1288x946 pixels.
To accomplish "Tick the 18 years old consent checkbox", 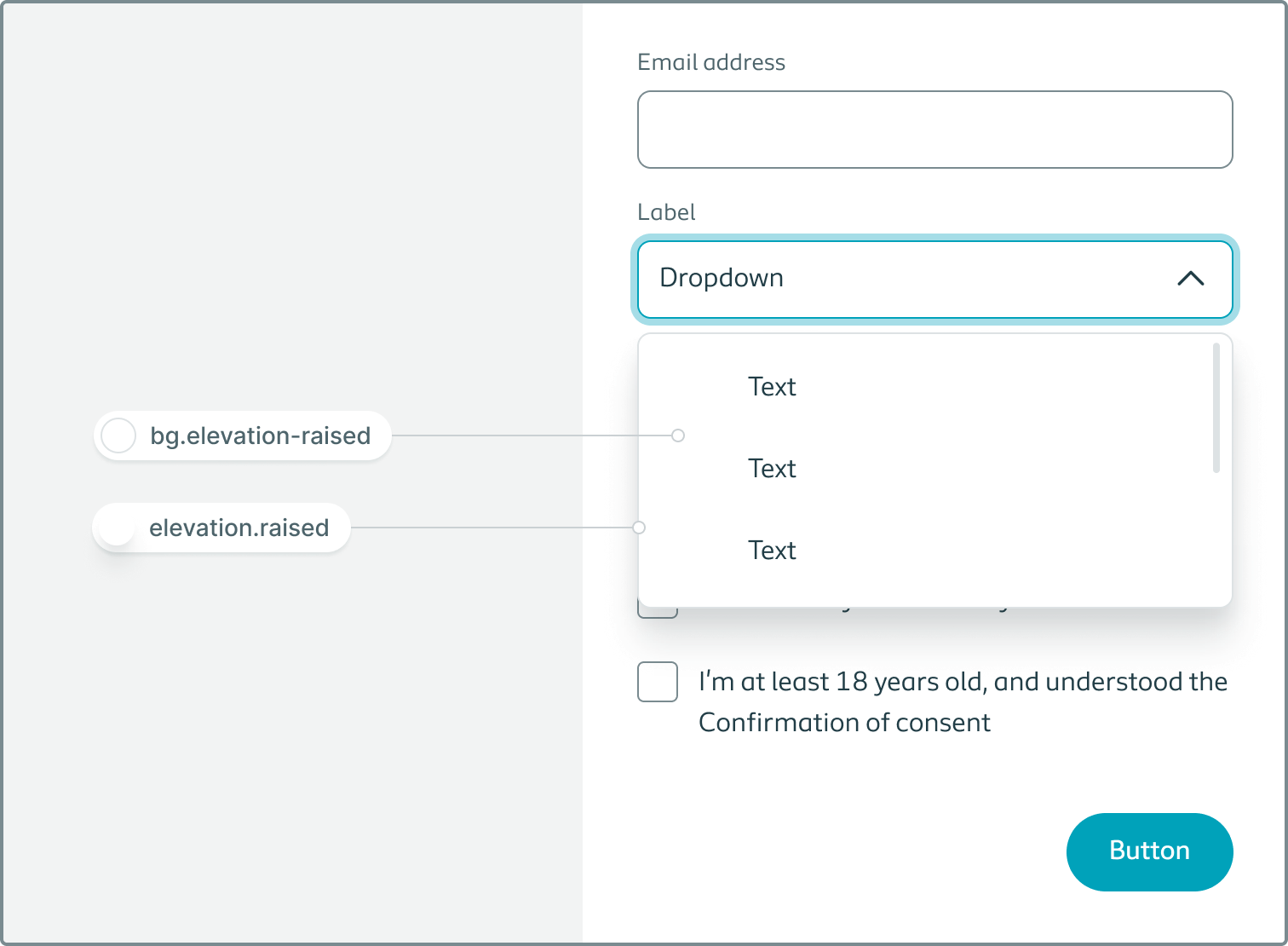I will 658,682.
